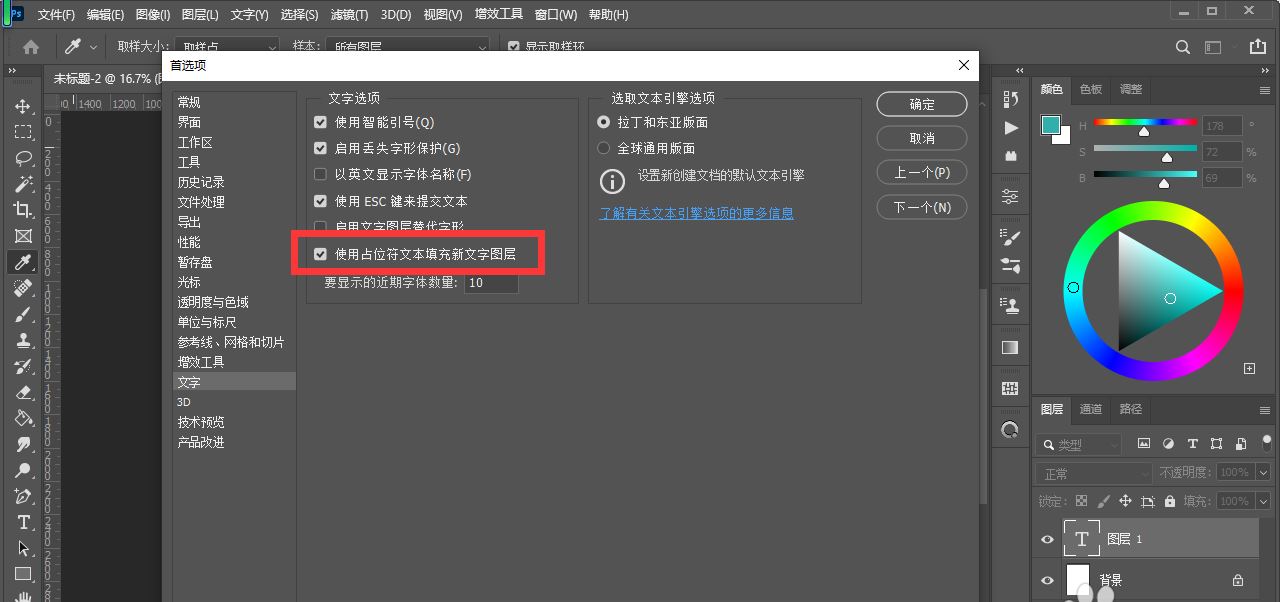The height and width of the screenshot is (602, 1280).
Task: Pick the Magic Wand tool
Action: (23, 184)
